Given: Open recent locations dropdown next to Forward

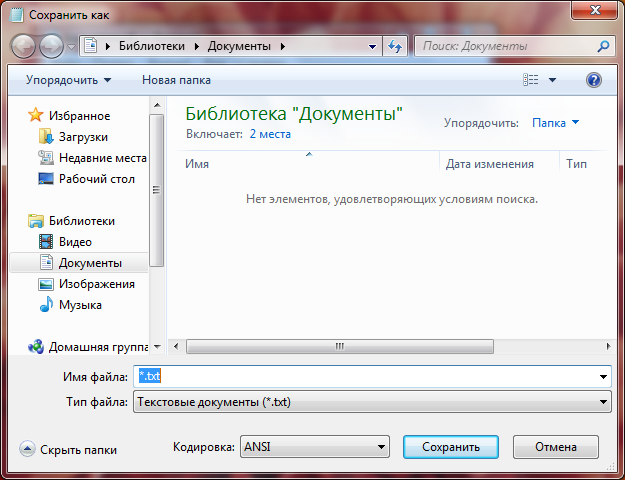Looking at the screenshot, I should pos(71,47).
